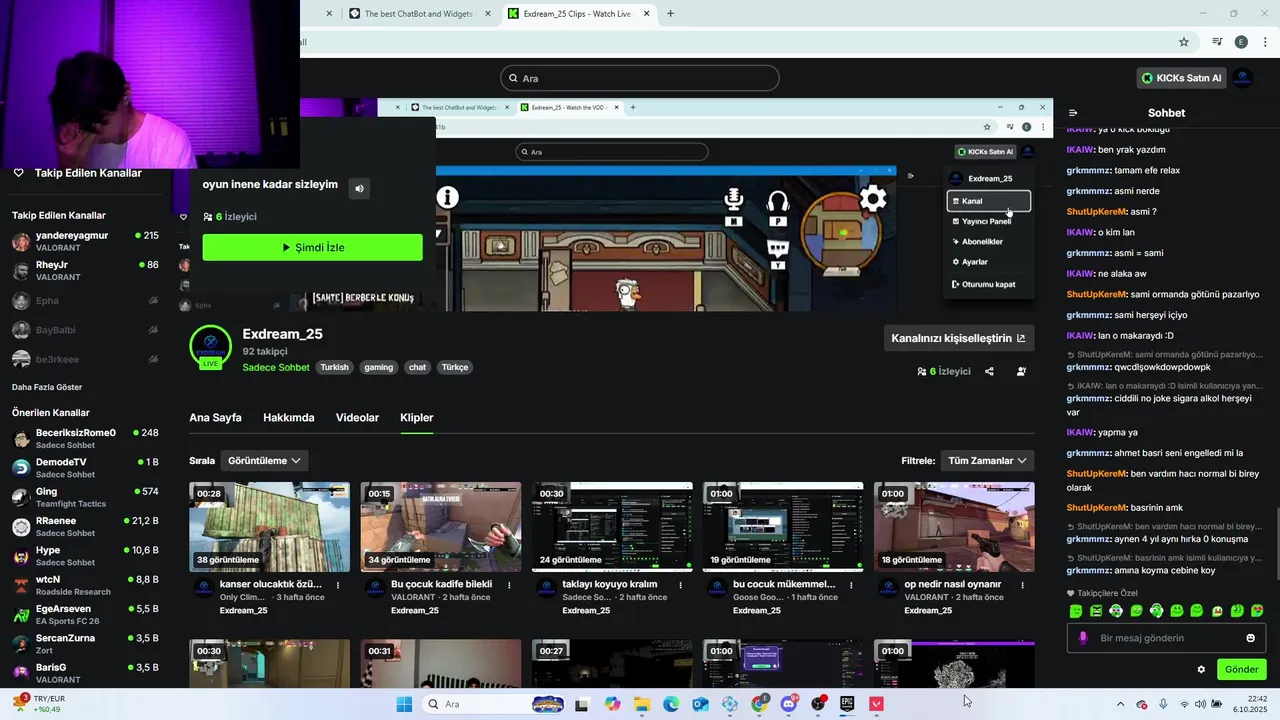Click the heart icon beside Takip Edilen Kanallar
This screenshot has width=1280, height=720.
(18, 173)
